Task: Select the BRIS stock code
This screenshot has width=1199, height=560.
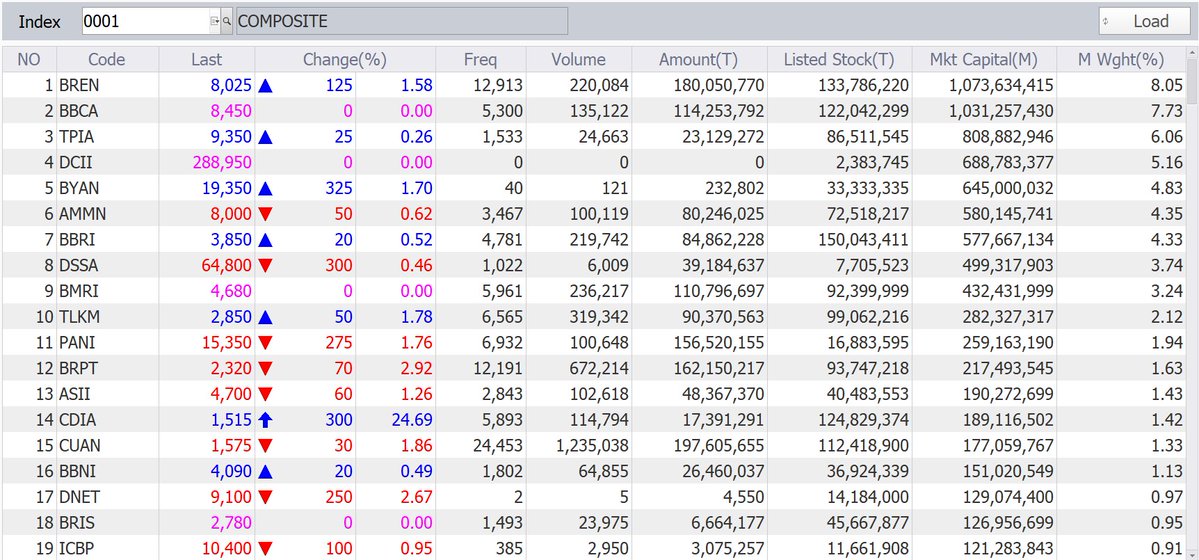Action: point(76,523)
